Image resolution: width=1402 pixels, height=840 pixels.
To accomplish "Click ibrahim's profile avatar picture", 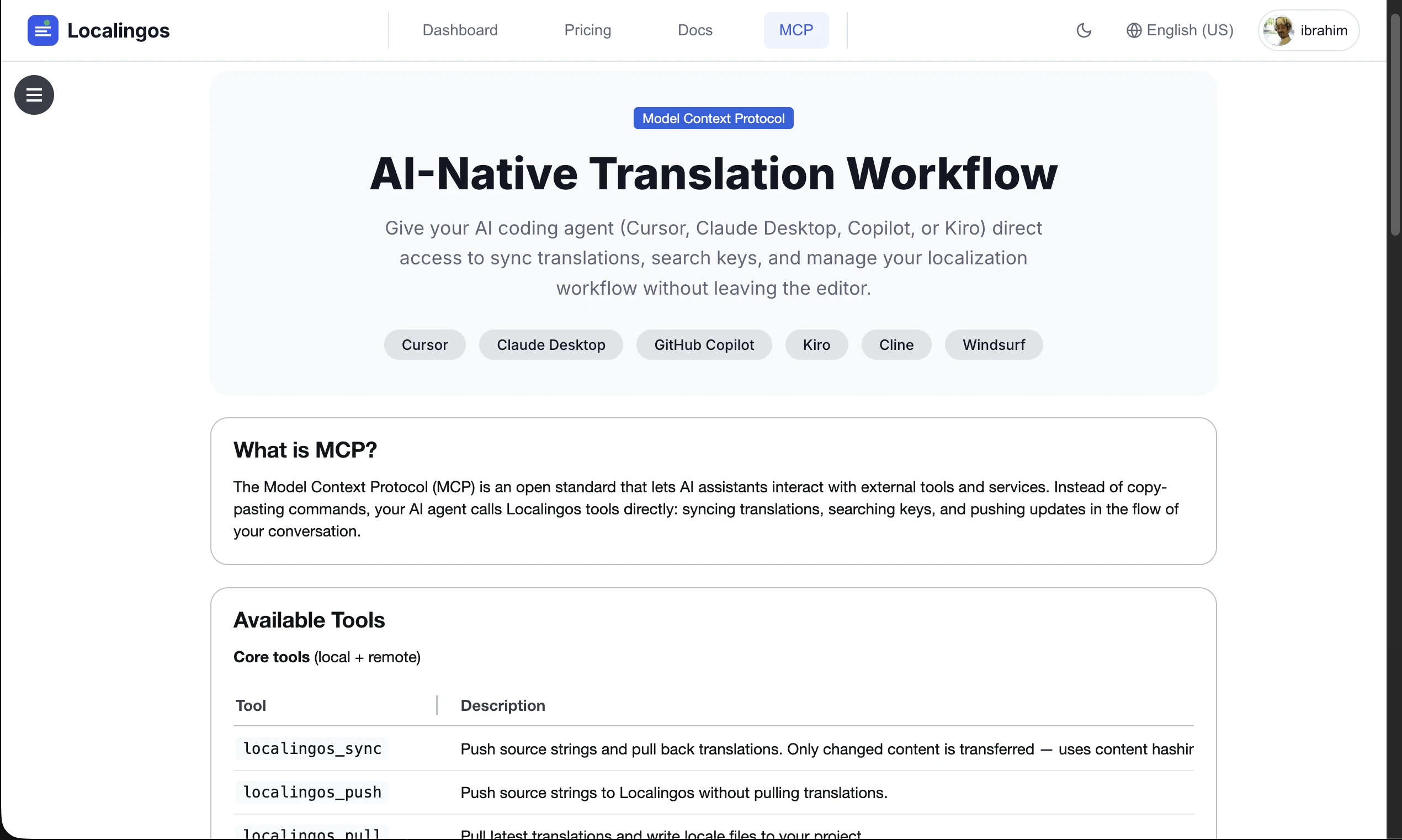I will click(1278, 30).
